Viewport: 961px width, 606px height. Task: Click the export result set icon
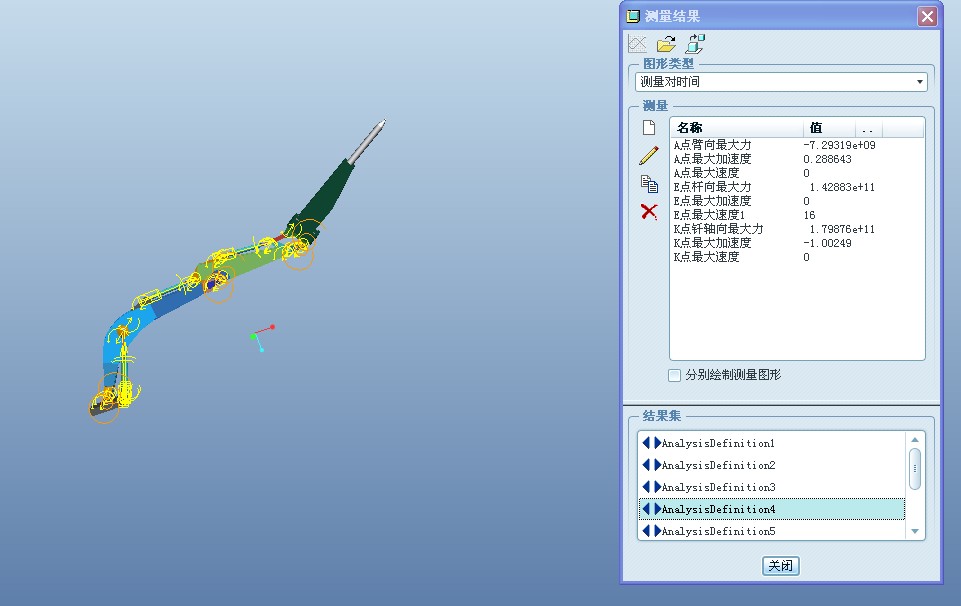tap(695, 44)
